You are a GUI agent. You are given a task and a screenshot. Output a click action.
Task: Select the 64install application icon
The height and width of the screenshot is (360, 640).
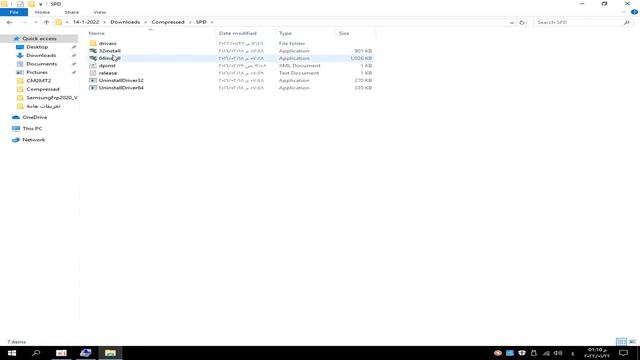[93, 58]
